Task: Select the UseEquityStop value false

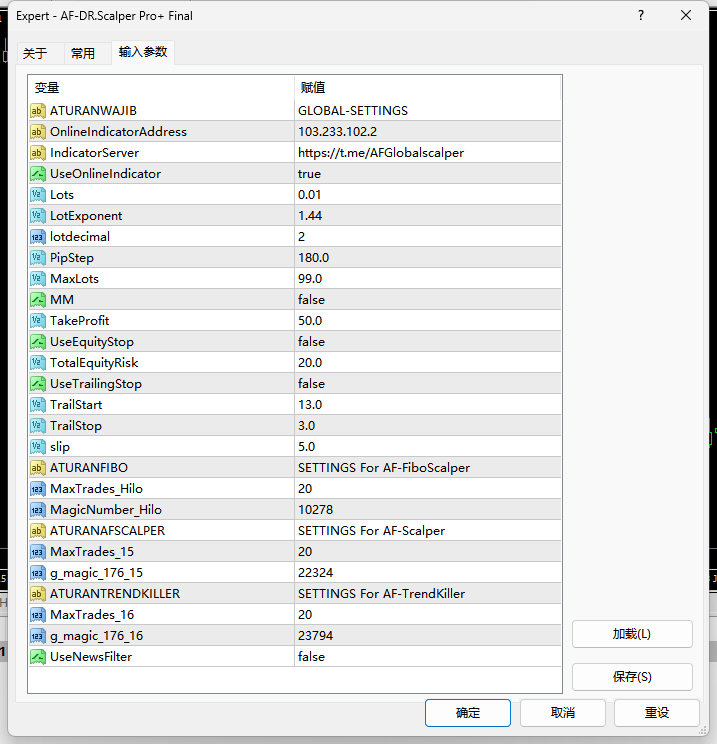Action: (311, 342)
